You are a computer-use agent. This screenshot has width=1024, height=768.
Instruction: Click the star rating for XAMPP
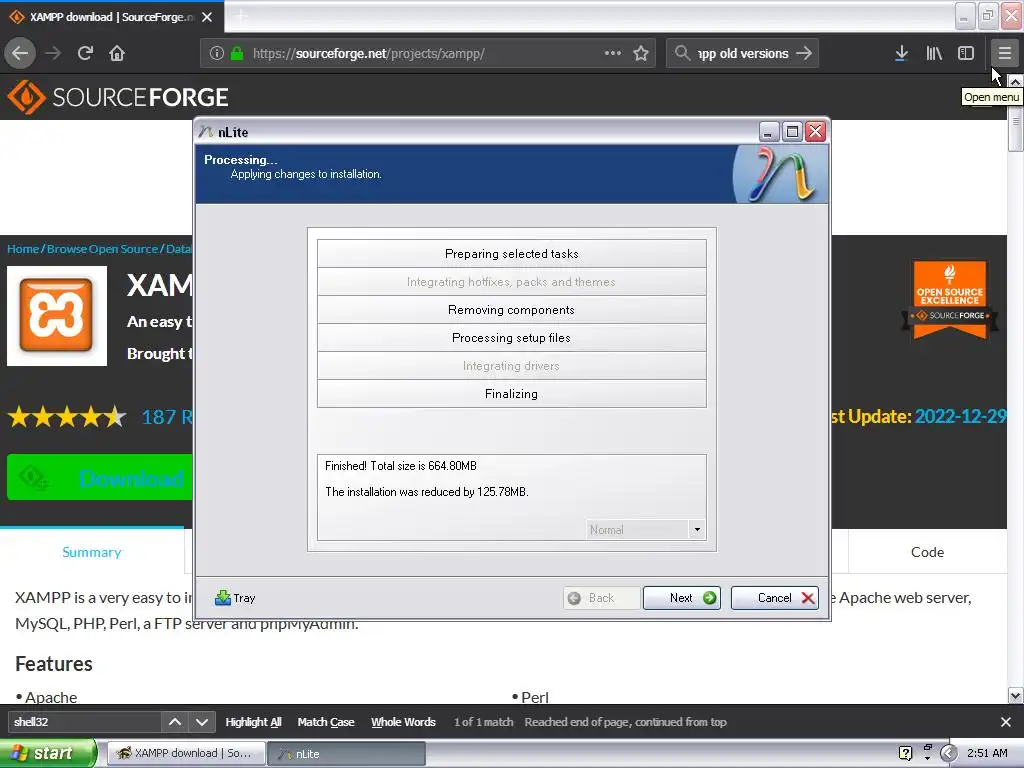click(x=67, y=417)
